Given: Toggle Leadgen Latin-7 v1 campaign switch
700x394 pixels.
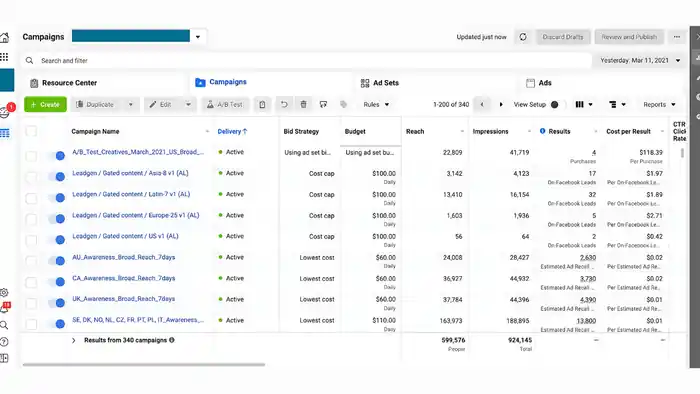Looking at the screenshot, I should pos(57,198).
